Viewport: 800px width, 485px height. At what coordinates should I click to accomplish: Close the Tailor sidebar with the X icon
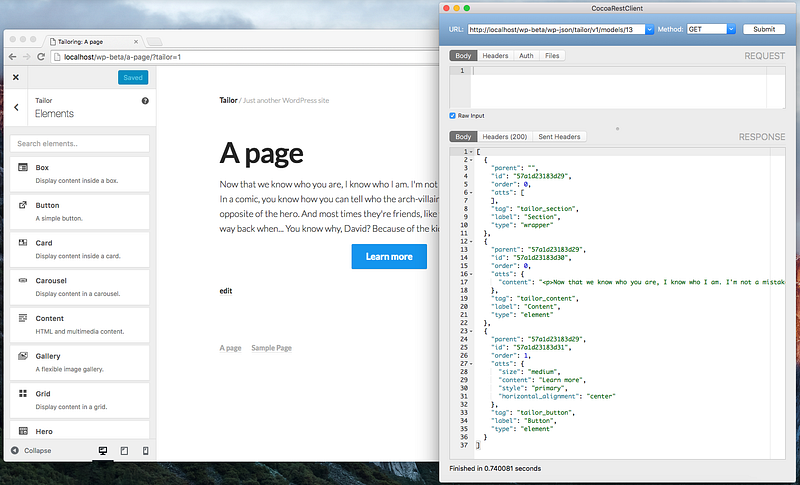(16, 78)
